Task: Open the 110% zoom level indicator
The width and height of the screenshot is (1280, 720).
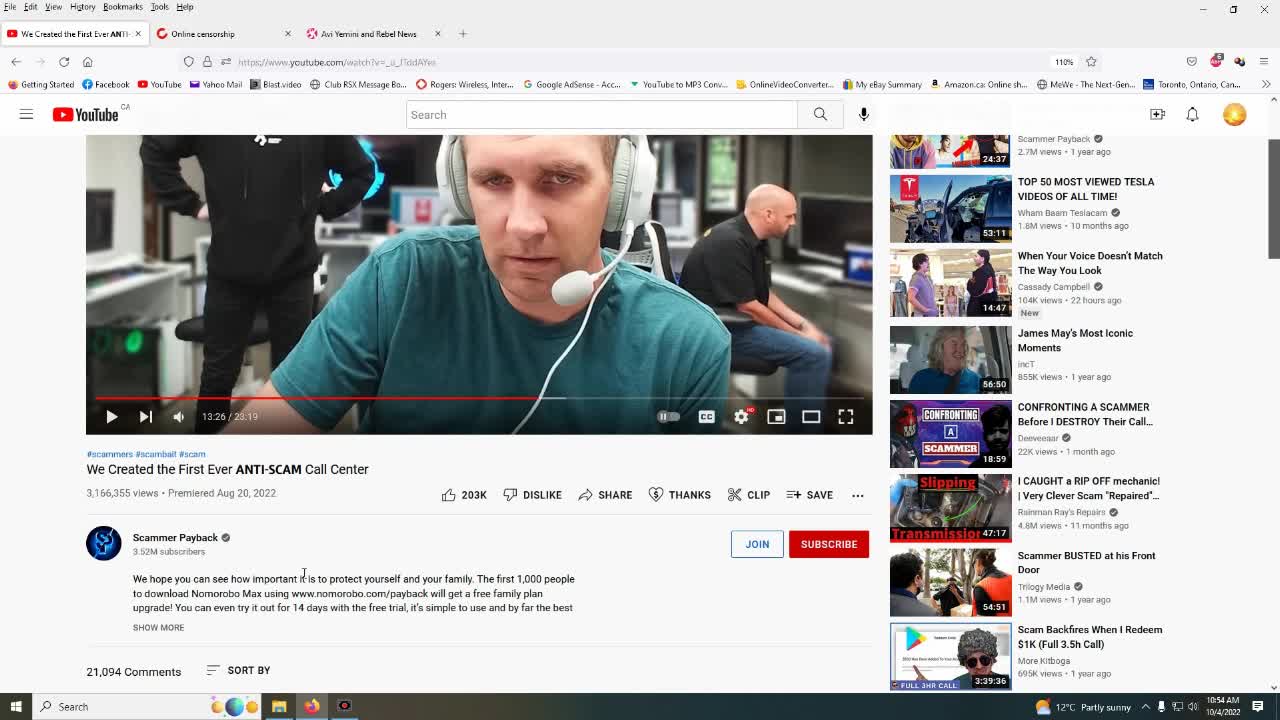Action: 1064,62
